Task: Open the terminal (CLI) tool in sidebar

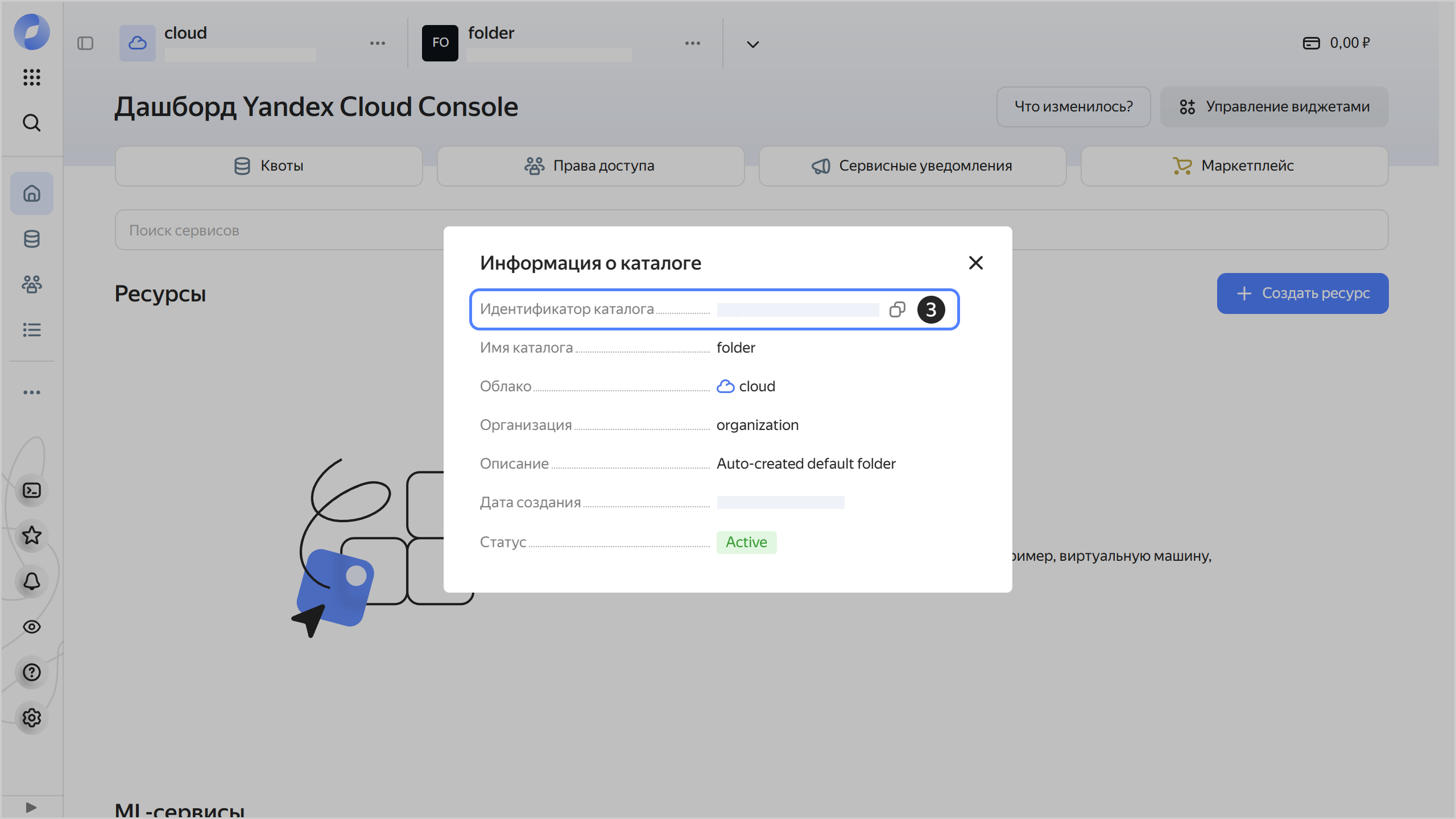Action: (x=32, y=490)
